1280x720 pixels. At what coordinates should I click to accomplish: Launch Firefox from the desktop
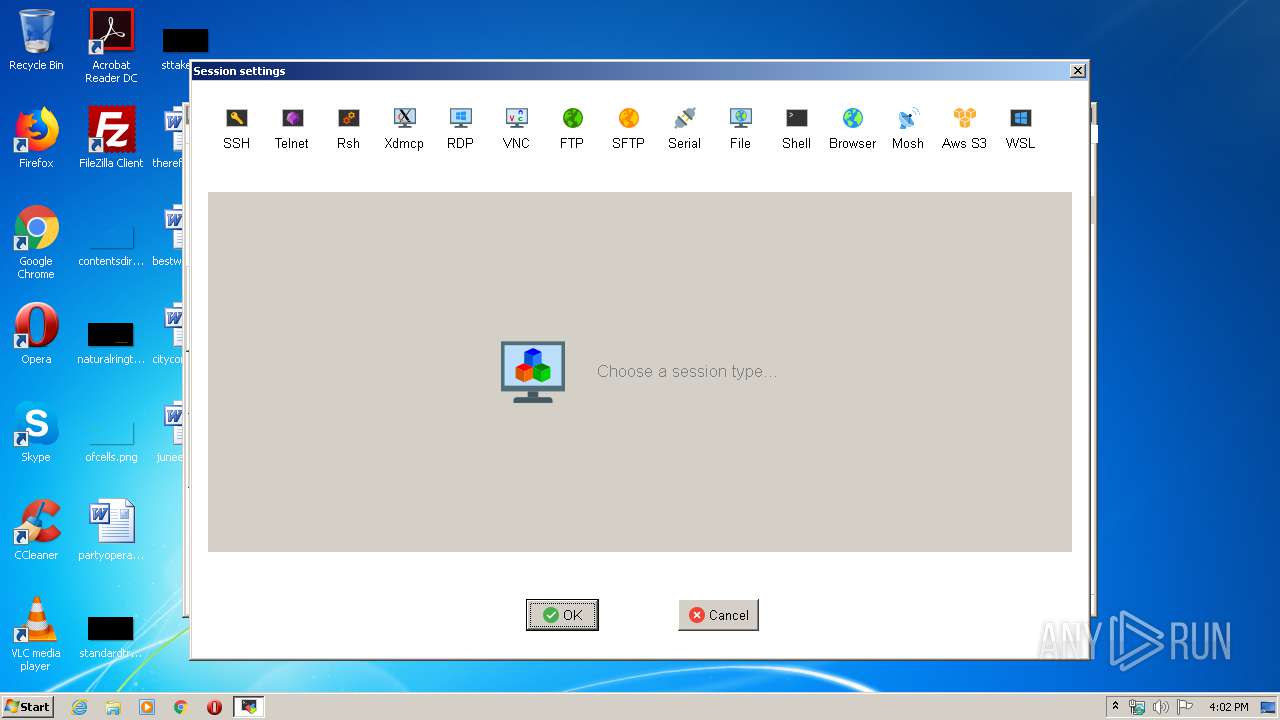(36, 138)
